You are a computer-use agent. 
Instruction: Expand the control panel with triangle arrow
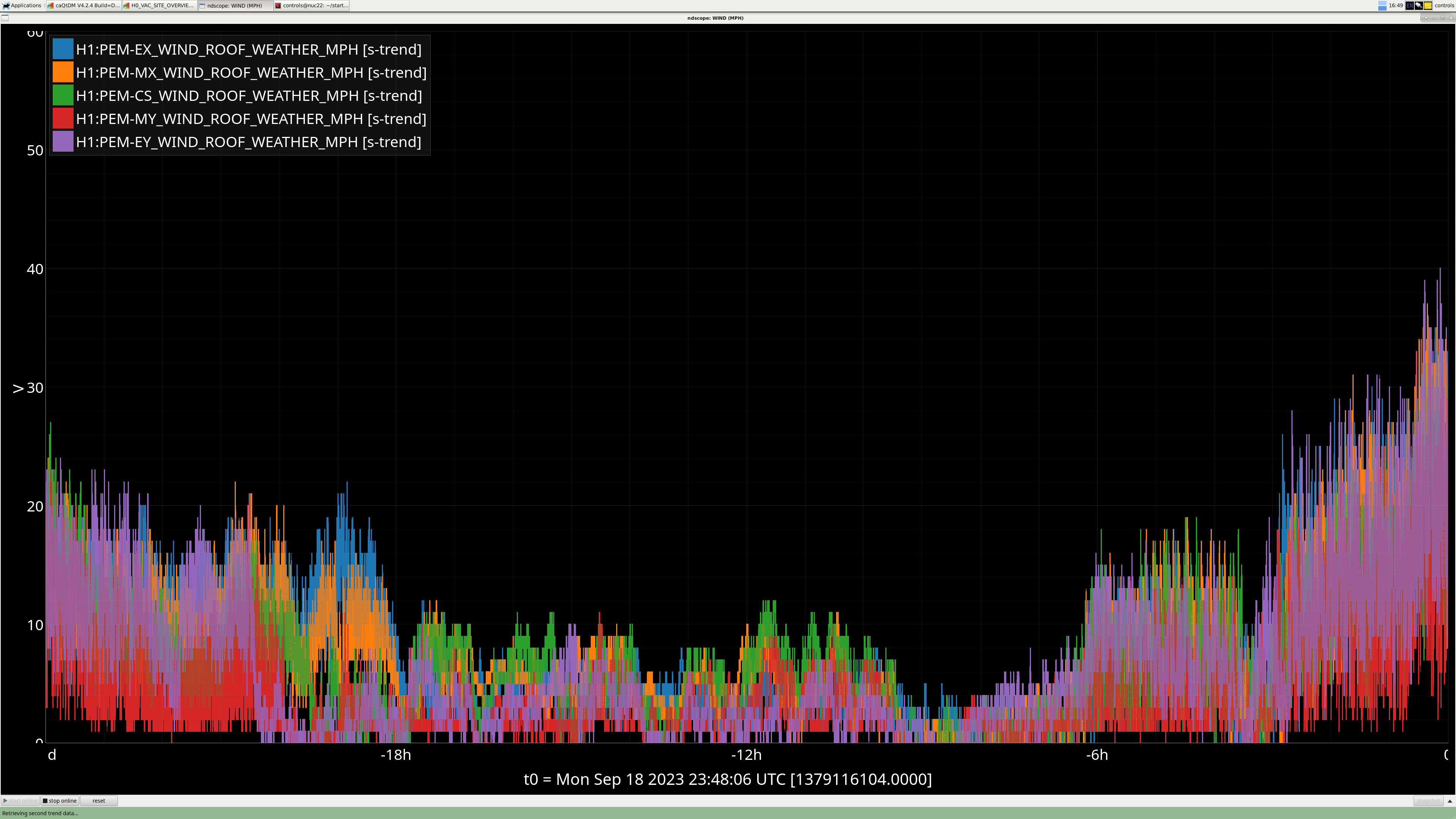click(x=1450, y=801)
